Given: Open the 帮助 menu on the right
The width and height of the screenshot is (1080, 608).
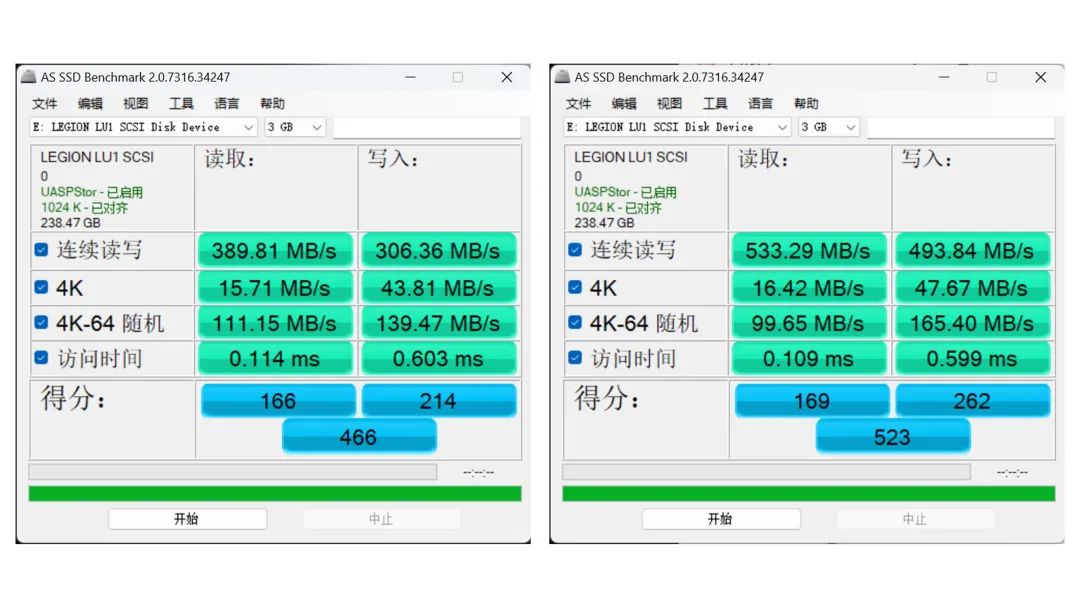Looking at the screenshot, I should (806, 103).
